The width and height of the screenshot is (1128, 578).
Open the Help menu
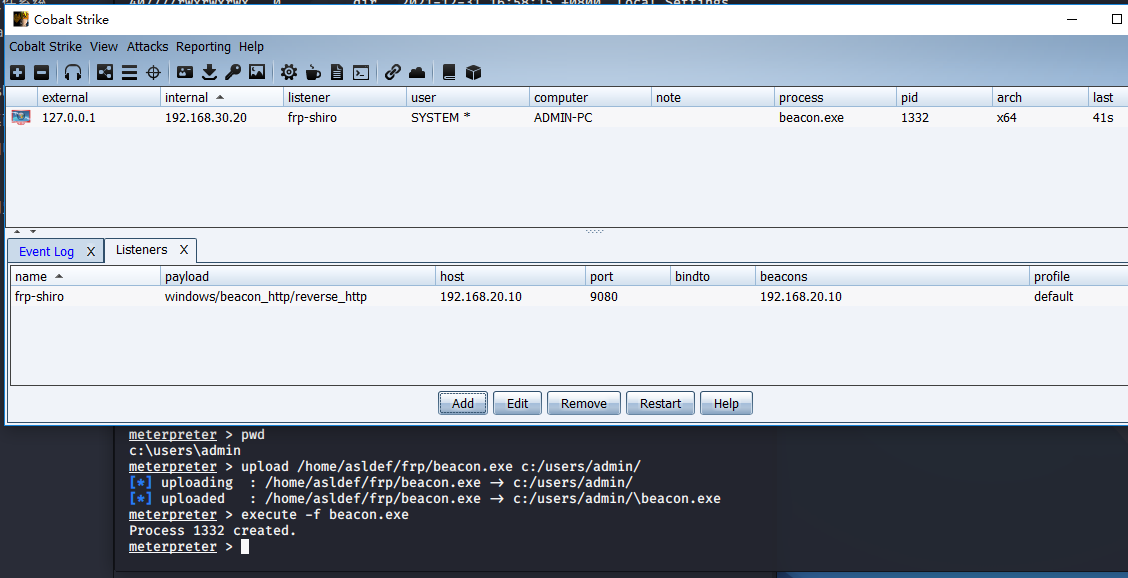251,47
